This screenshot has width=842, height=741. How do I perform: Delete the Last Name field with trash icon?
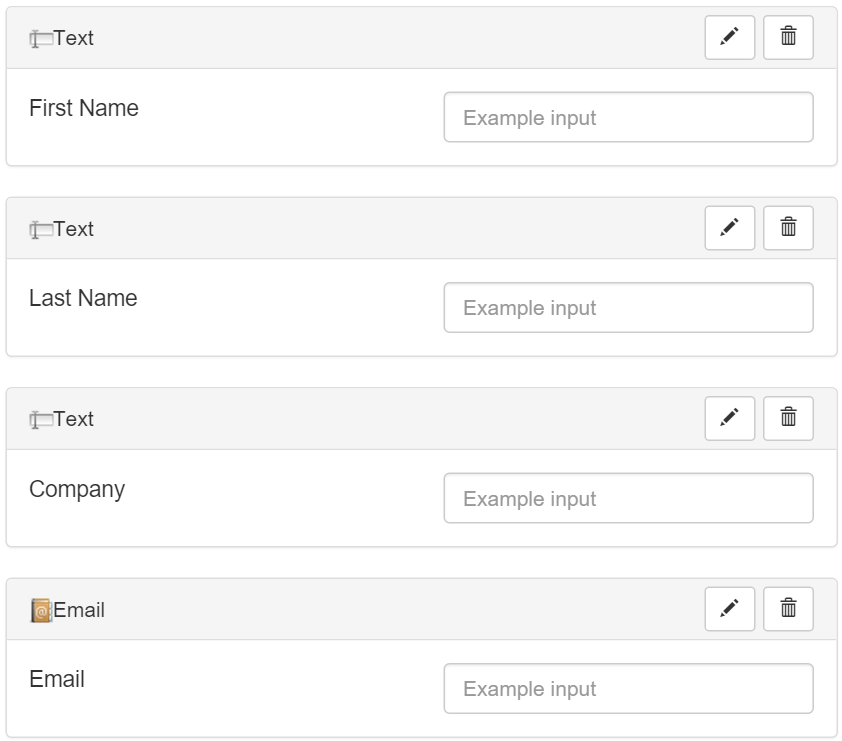[x=788, y=228]
